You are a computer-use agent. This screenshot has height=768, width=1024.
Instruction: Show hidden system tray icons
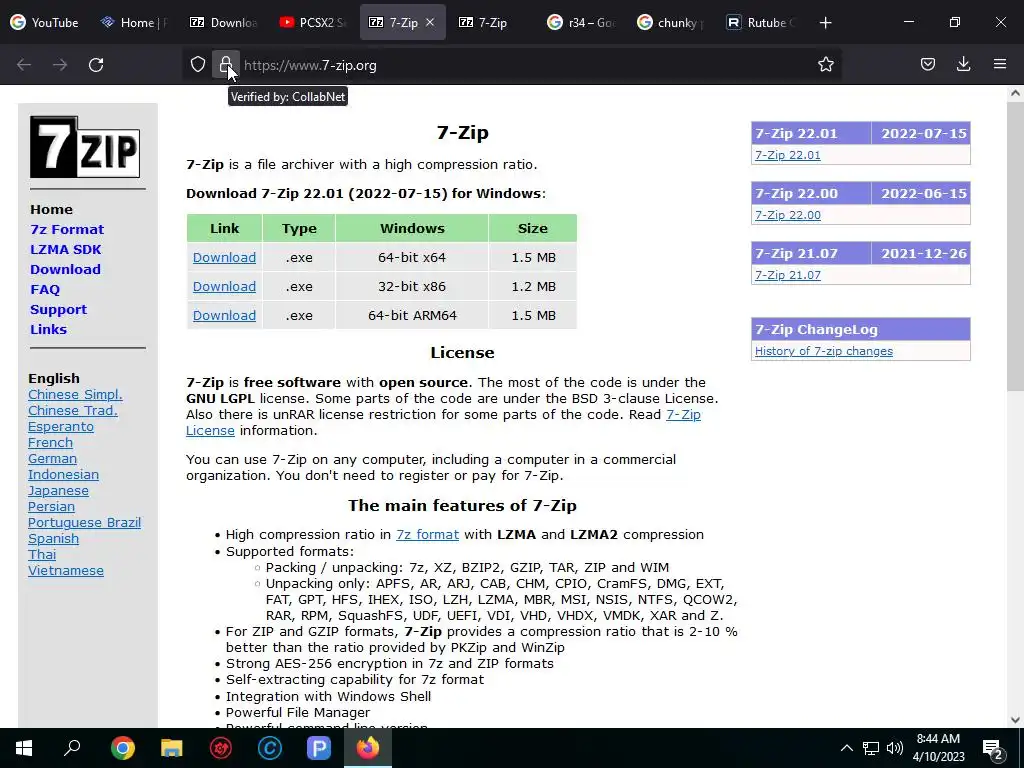point(846,748)
